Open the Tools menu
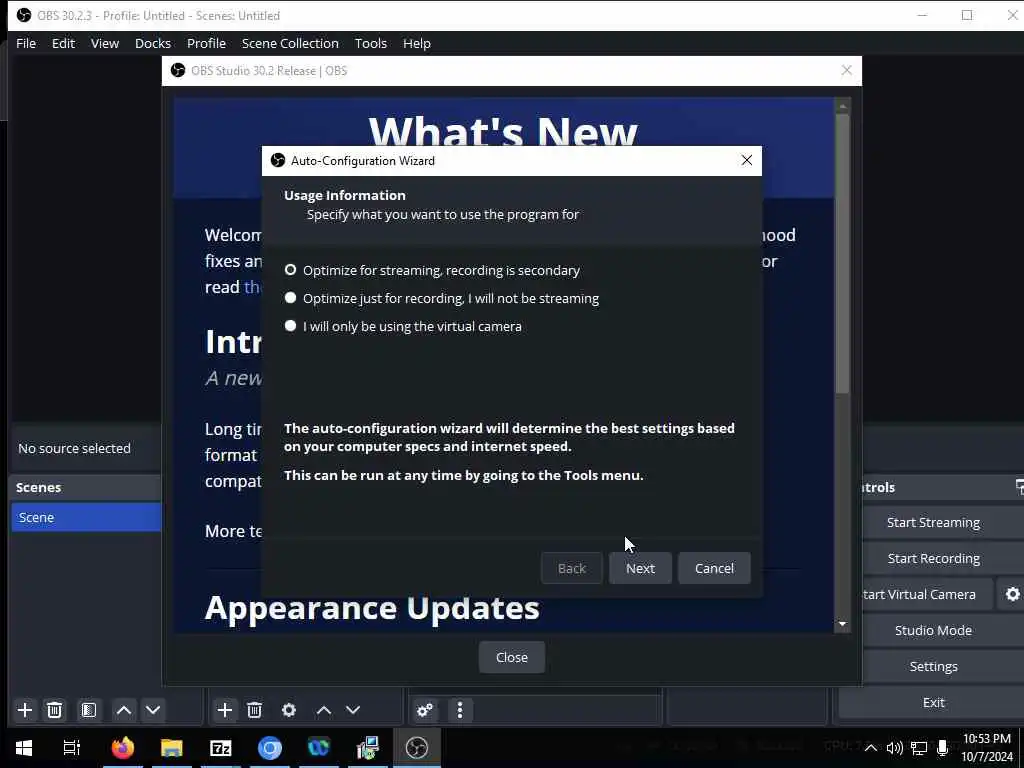 pos(370,43)
